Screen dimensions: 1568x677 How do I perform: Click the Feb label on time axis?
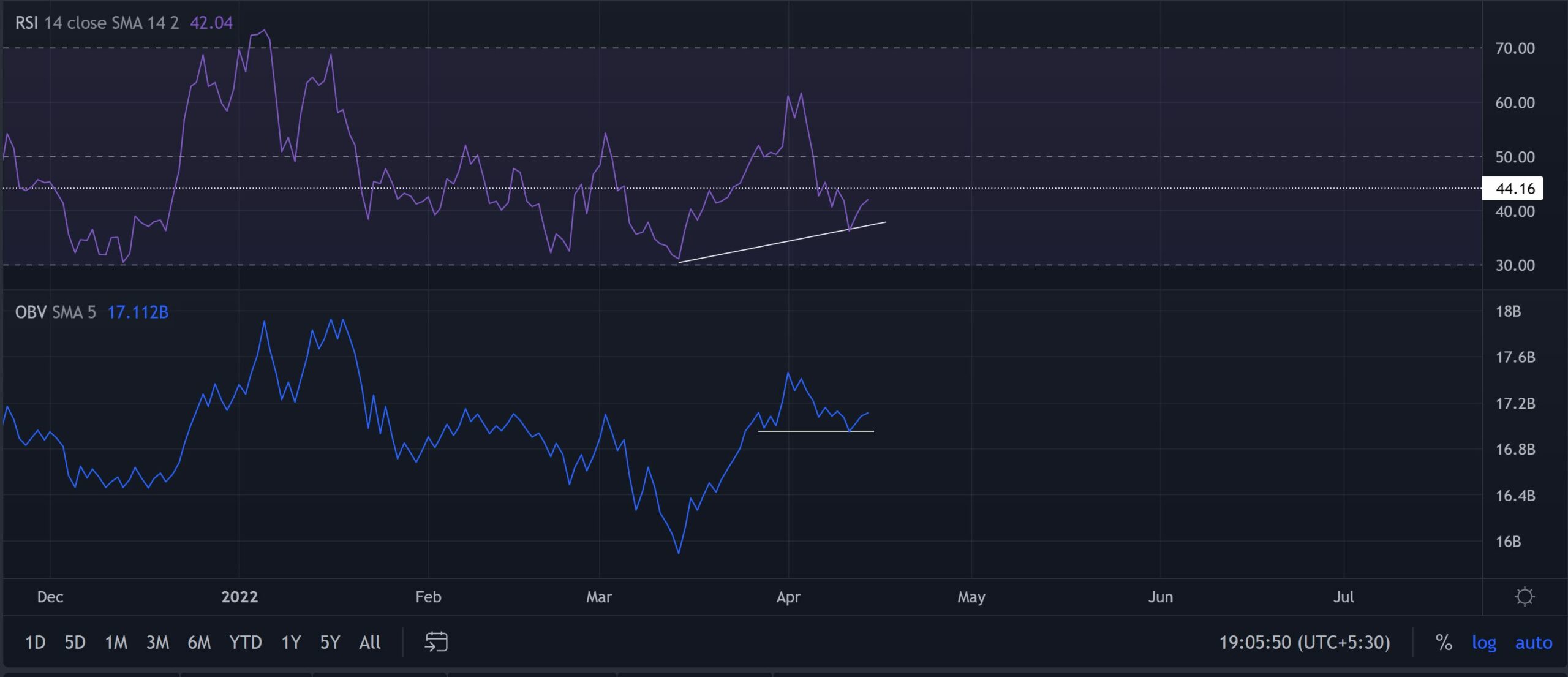click(428, 597)
